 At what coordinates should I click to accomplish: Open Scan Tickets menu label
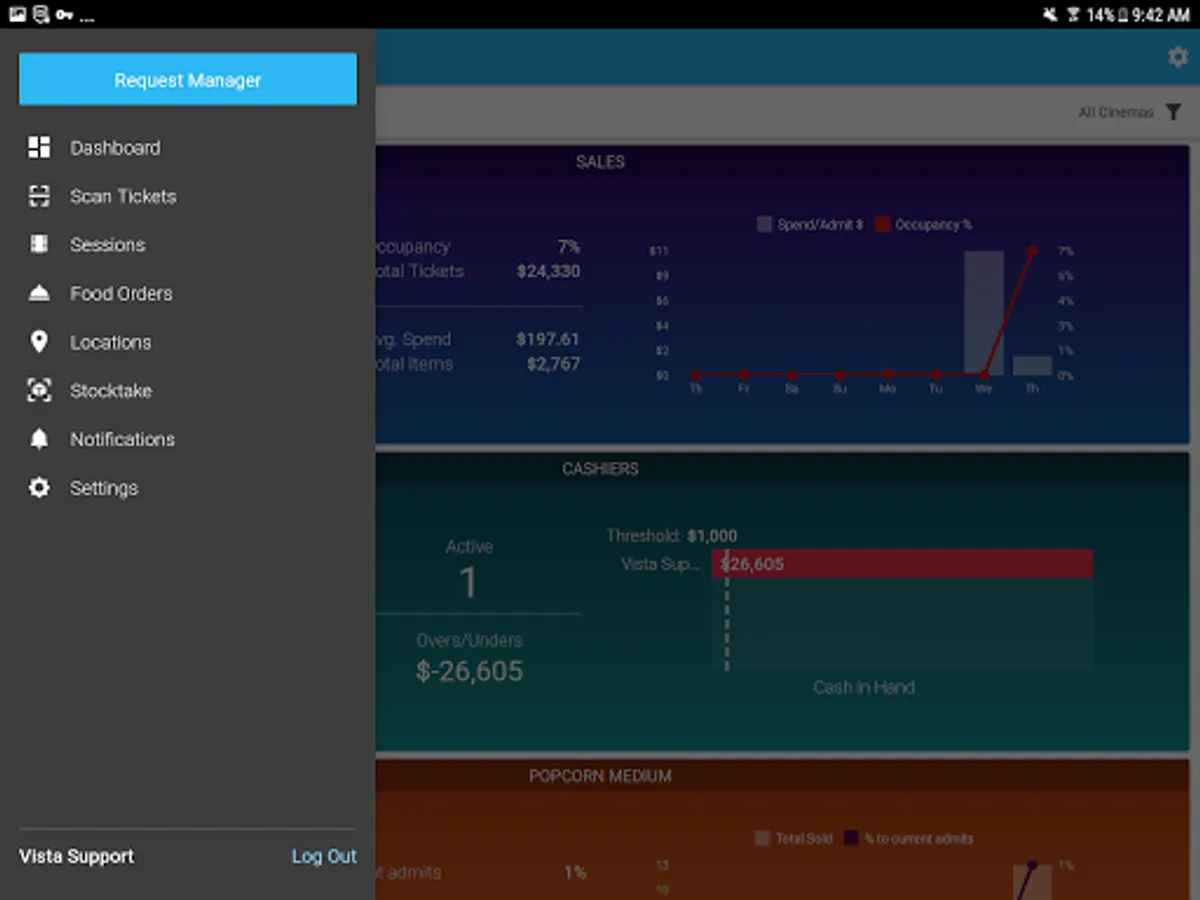point(123,196)
